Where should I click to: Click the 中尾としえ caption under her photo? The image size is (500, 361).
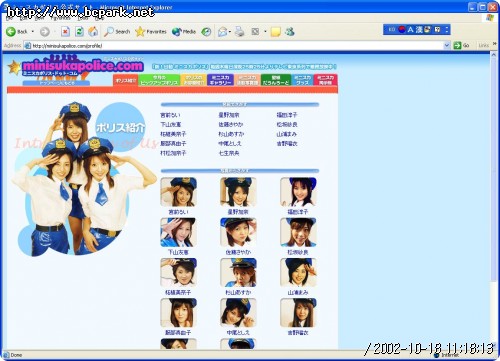238,333
